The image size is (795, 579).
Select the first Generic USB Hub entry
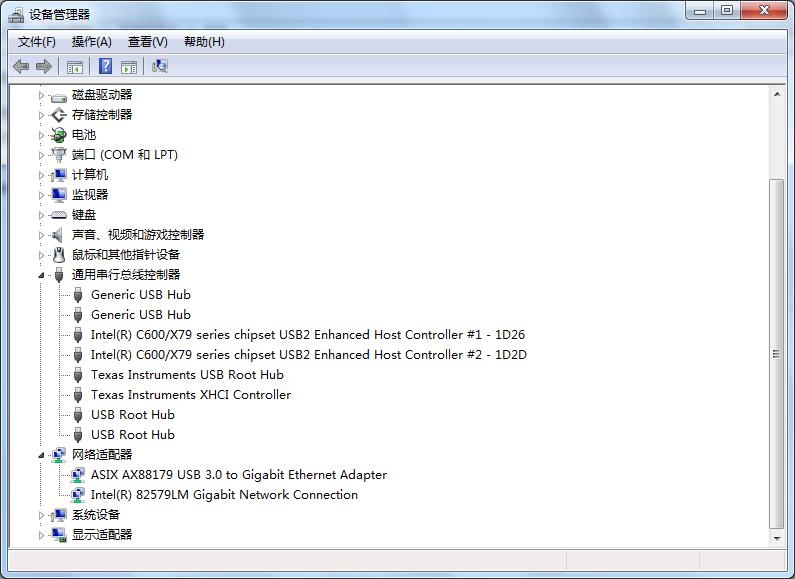pyautogui.click(x=141, y=295)
